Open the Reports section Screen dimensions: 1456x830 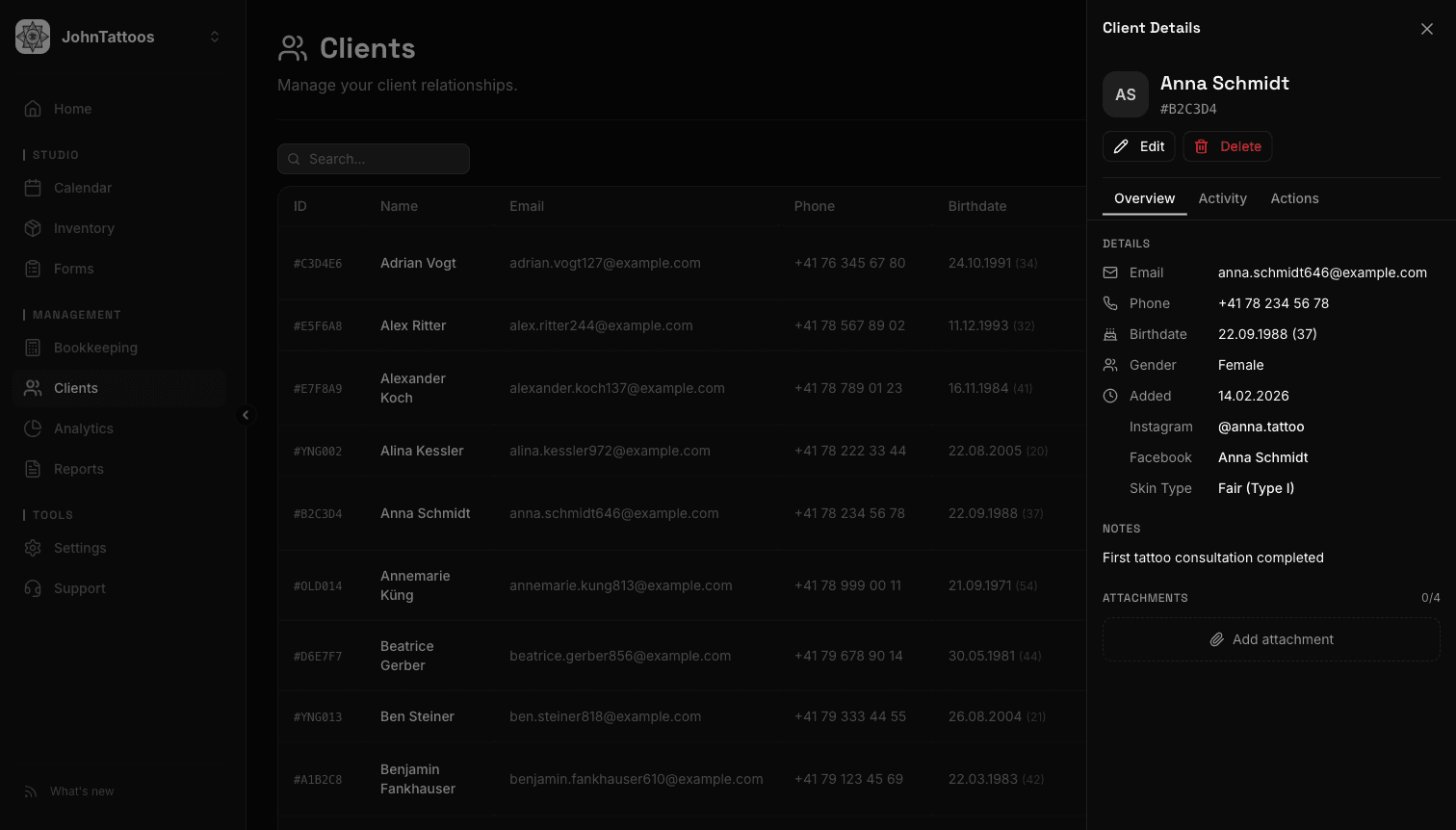[79, 469]
